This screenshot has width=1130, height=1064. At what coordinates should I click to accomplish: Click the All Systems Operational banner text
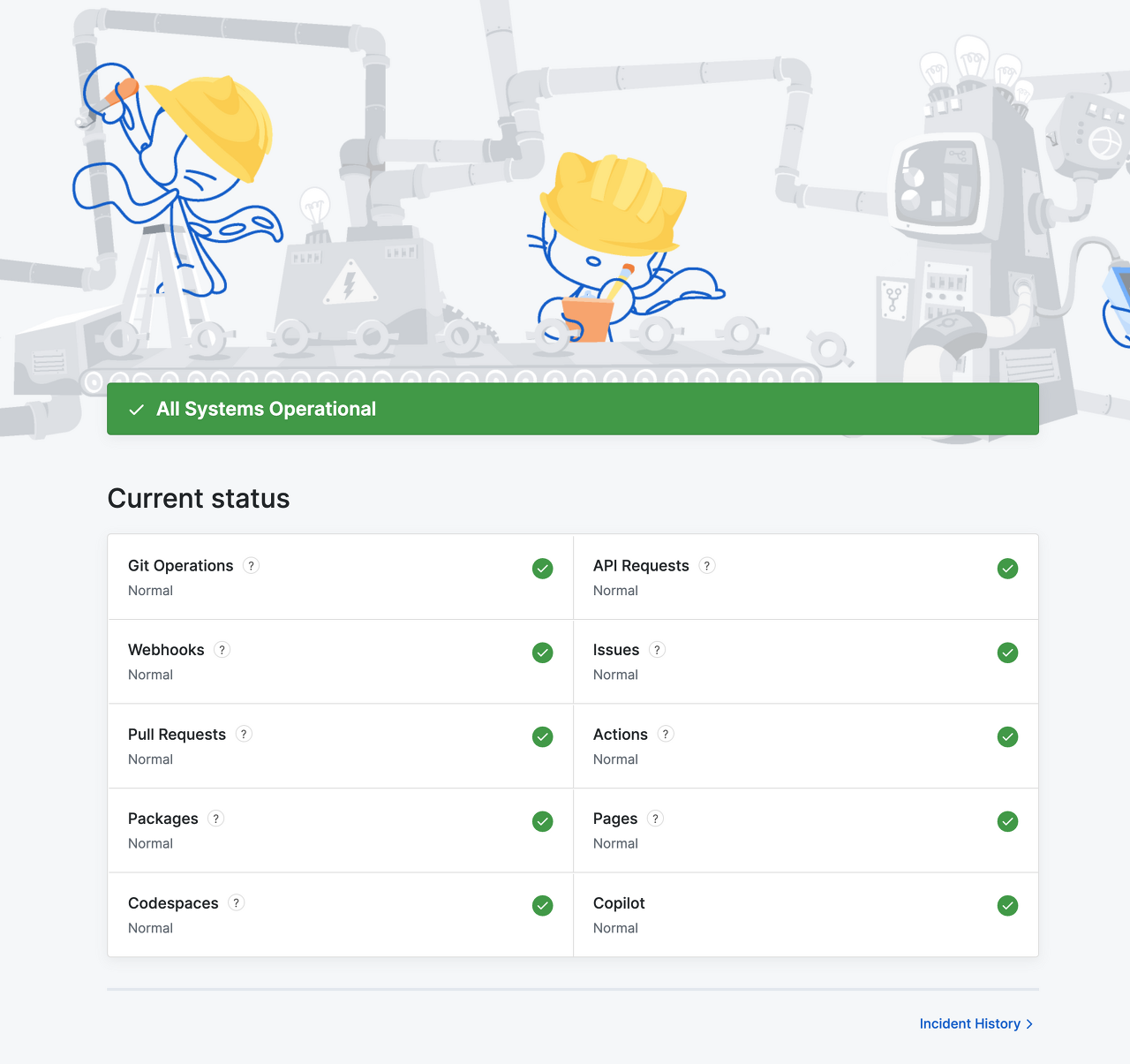[x=267, y=409]
